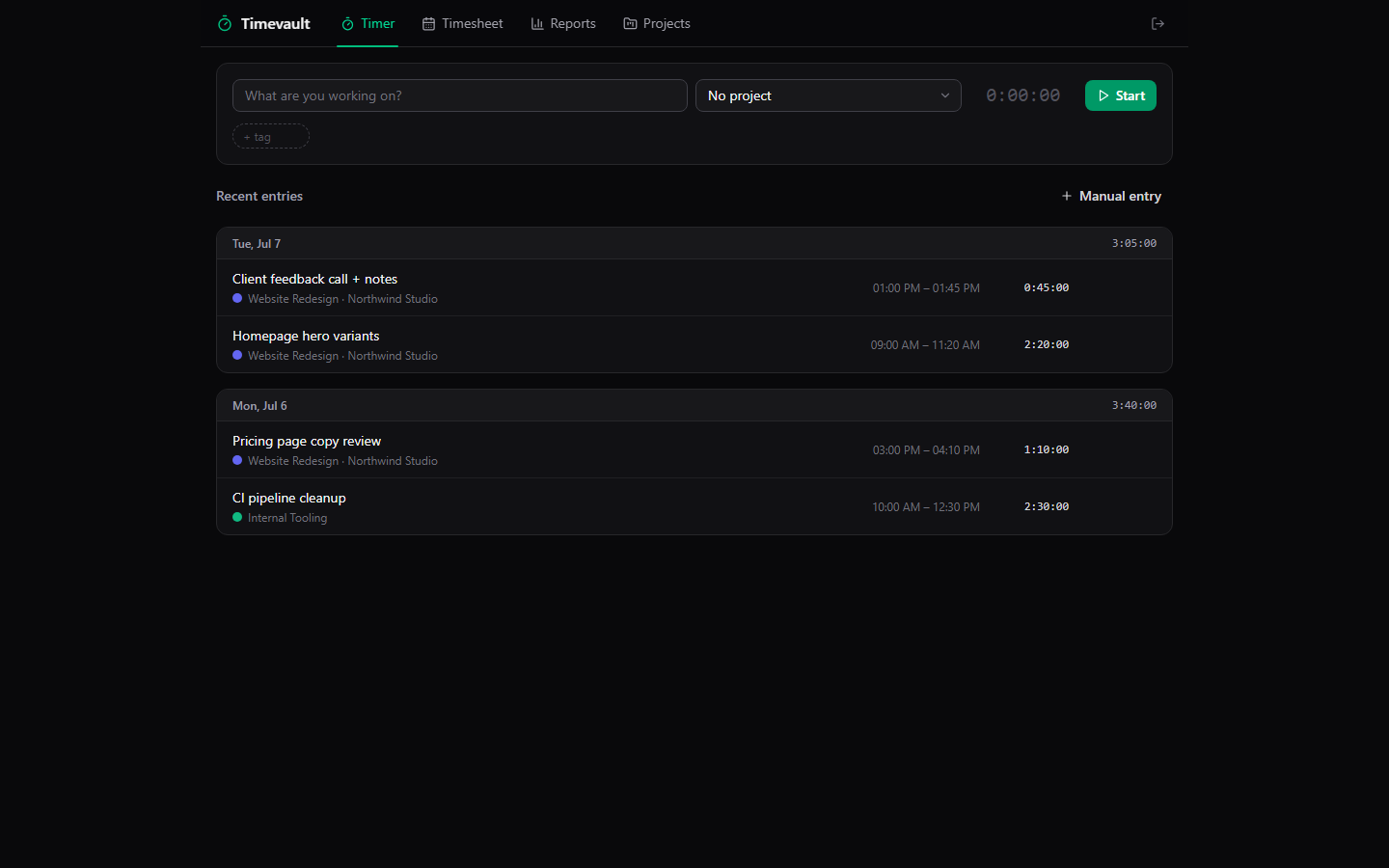Click project label under Homepage hero variants
1389x868 pixels.
(x=342, y=356)
